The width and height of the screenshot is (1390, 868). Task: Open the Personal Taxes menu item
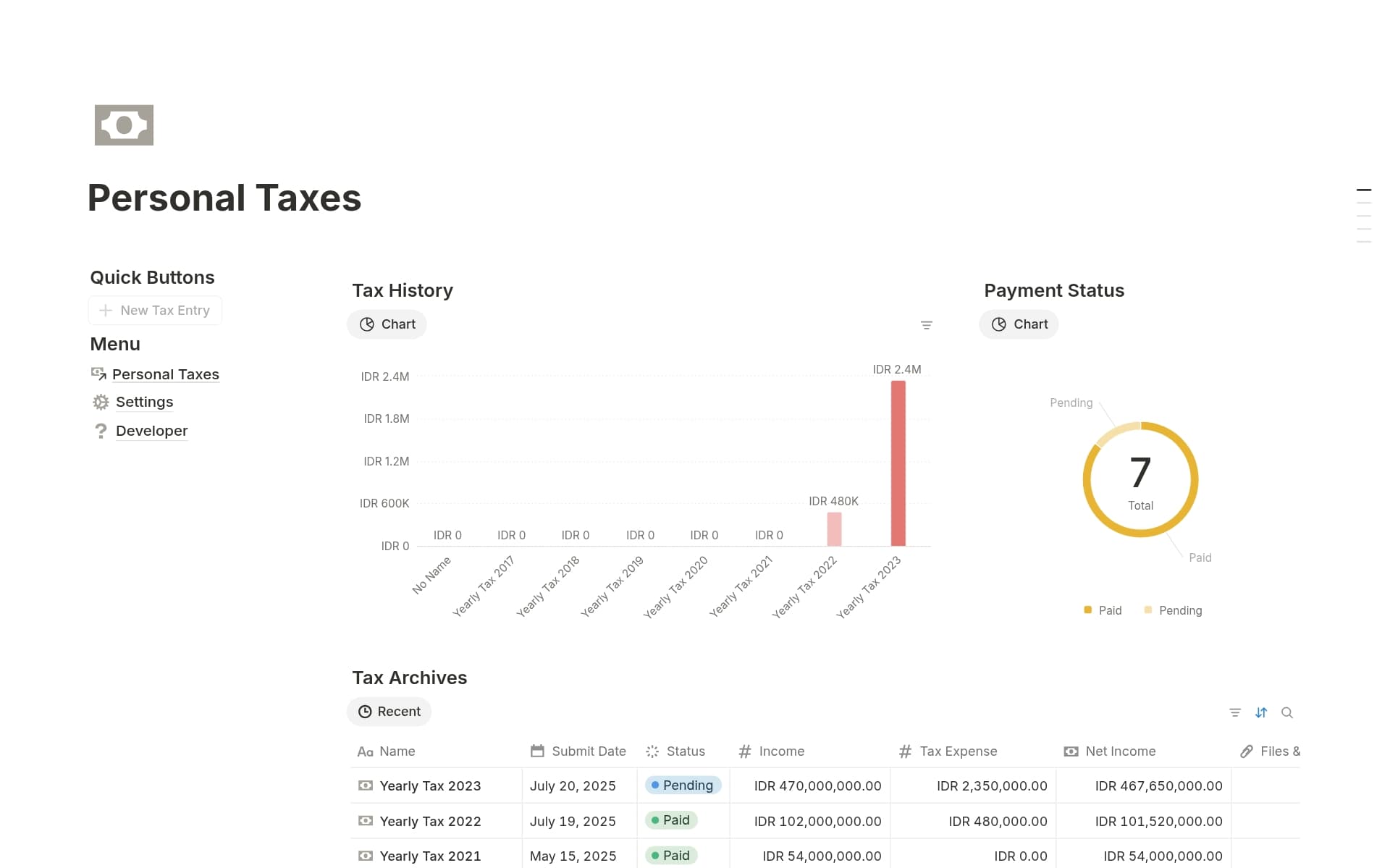tap(166, 374)
